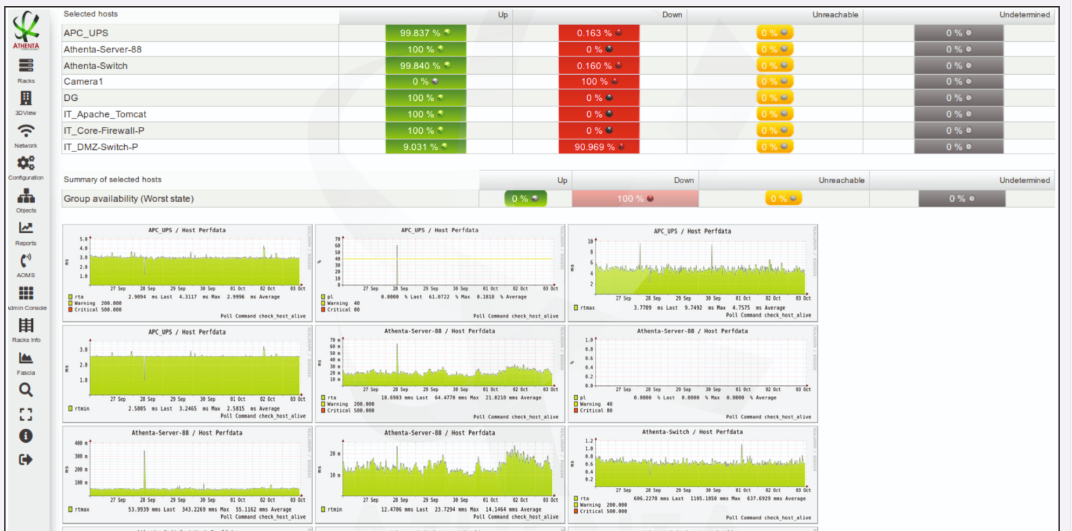Click the logout arrow icon
The image size is (1072, 531).
tap(26, 459)
